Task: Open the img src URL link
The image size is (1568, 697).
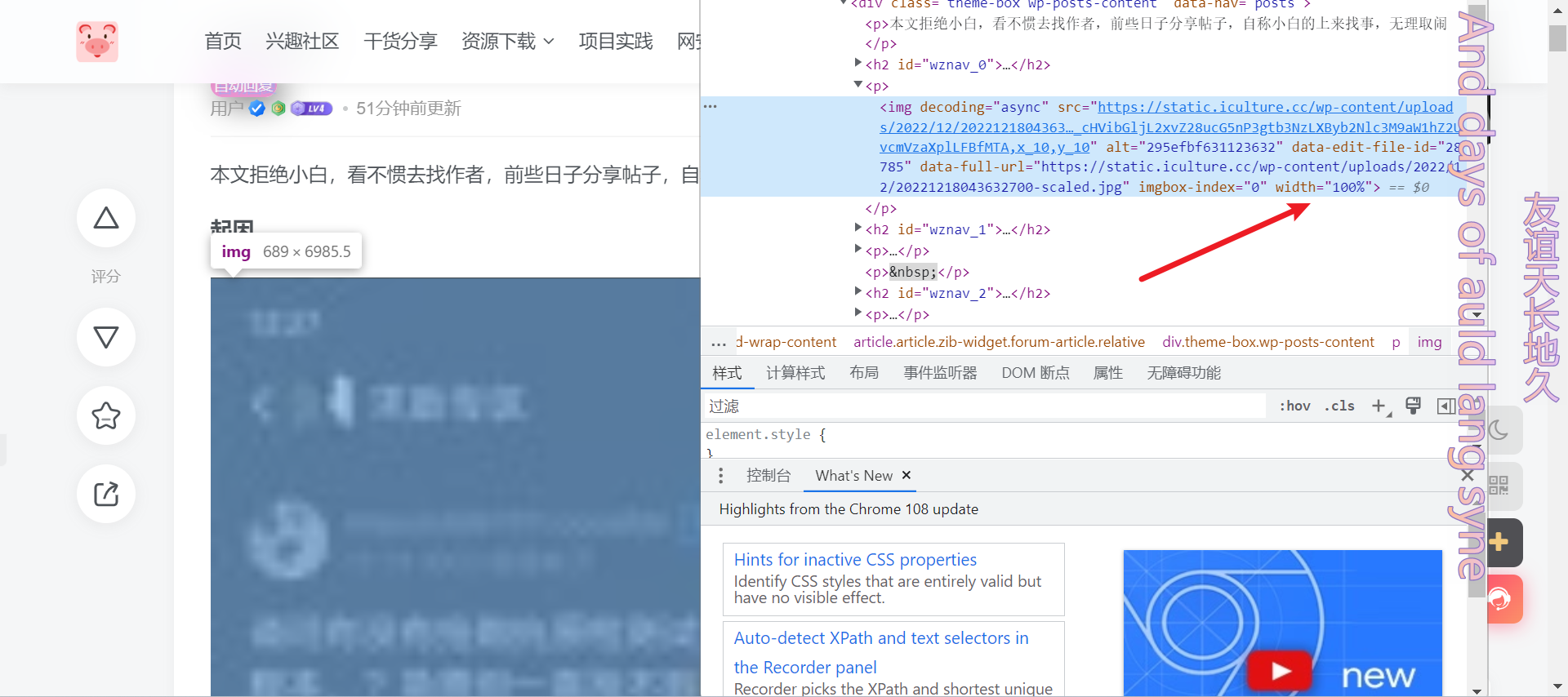Action: click(x=1169, y=127)
